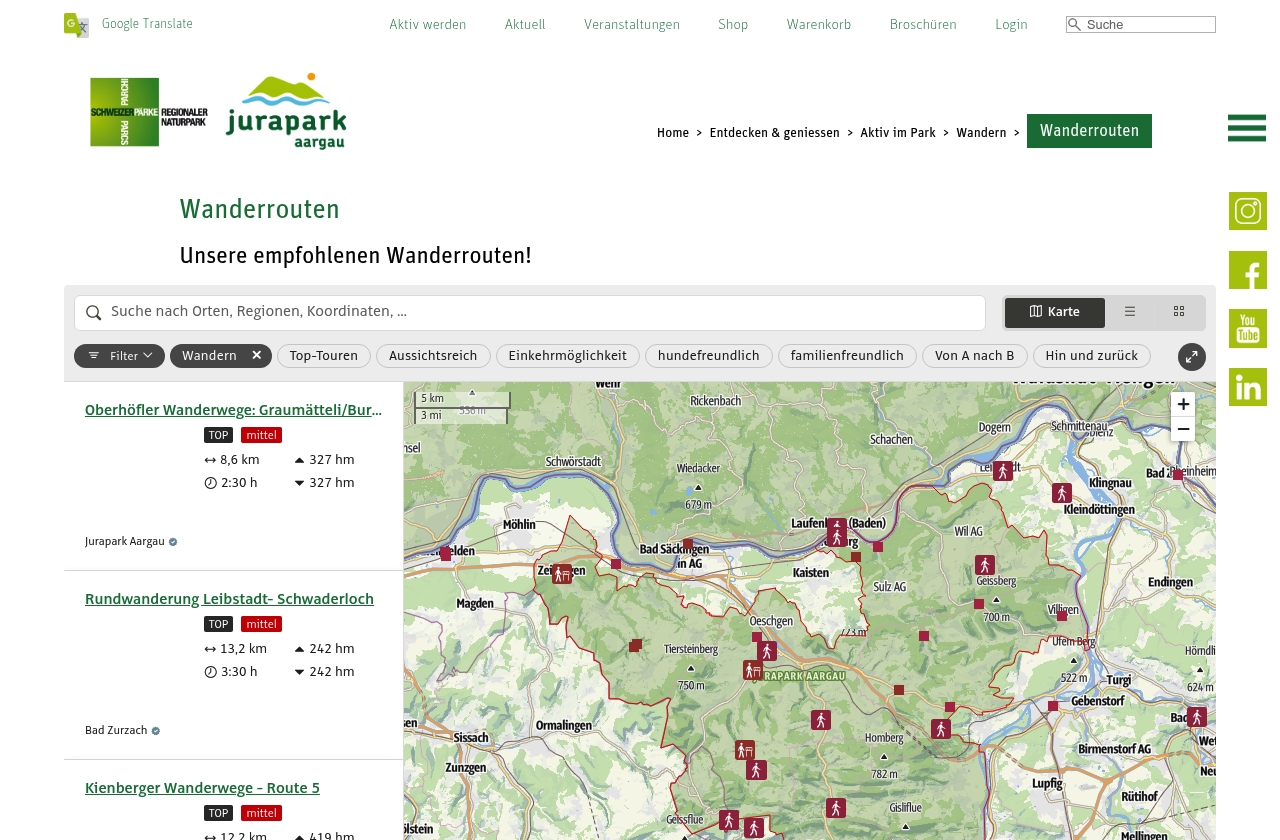Open the hamburger main menu
The width and height of the screenshot is (1280, 840).
tap(1246, 128)
